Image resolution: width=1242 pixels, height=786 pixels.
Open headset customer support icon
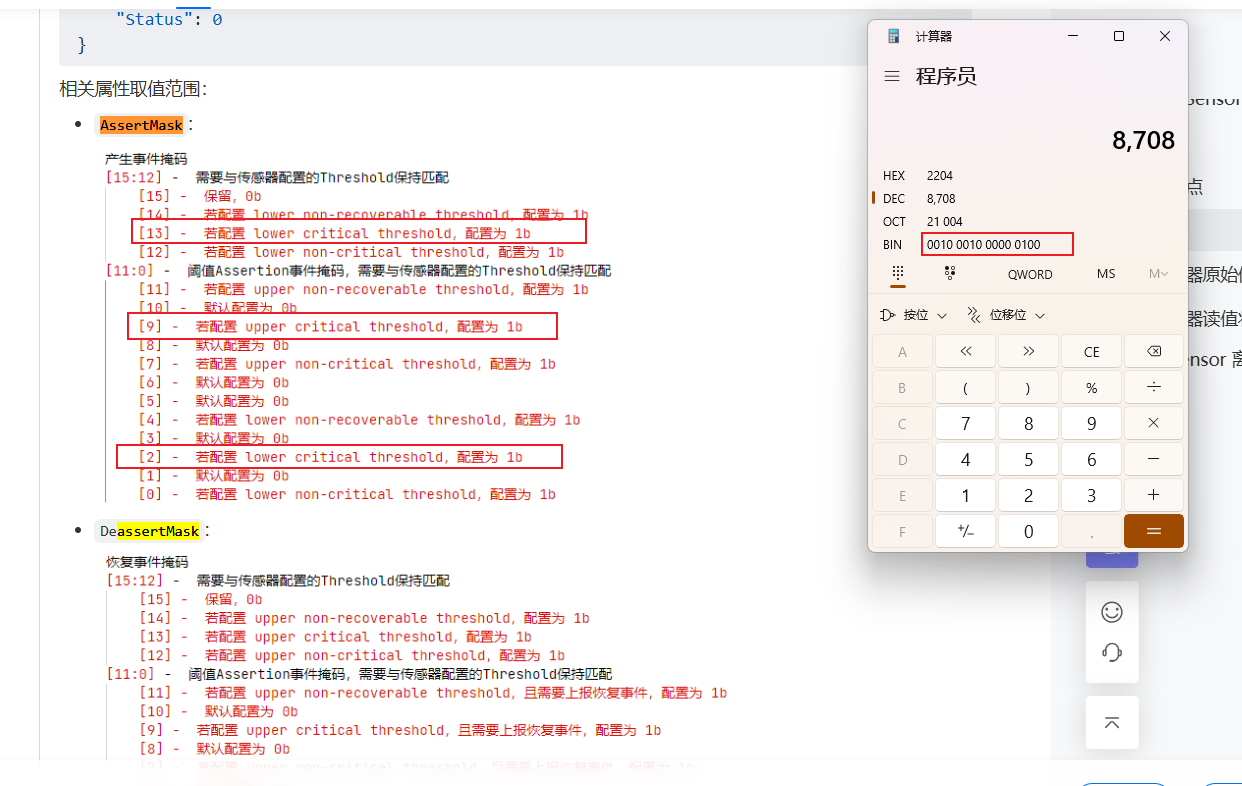click(1111, 652)
